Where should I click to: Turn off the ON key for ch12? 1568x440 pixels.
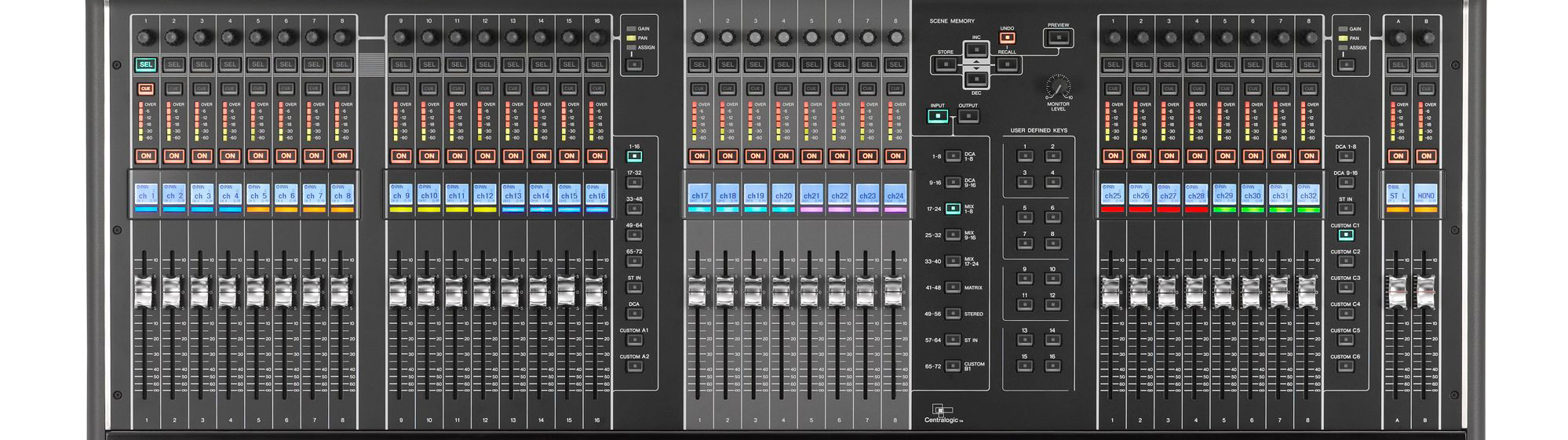[485, 155]
